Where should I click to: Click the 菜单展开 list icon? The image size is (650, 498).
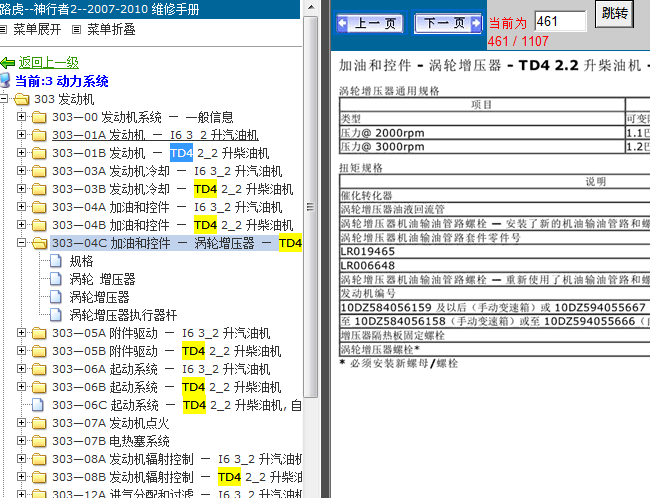click(3, 29)
